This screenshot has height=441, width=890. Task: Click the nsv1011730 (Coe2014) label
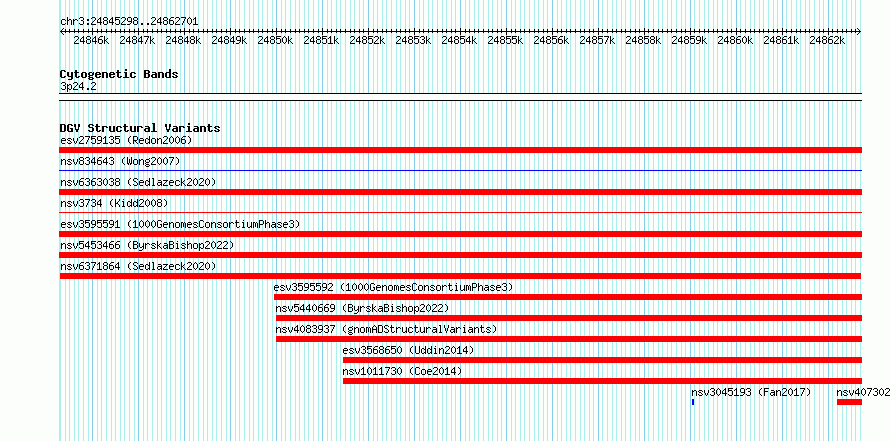pos(402,371)
